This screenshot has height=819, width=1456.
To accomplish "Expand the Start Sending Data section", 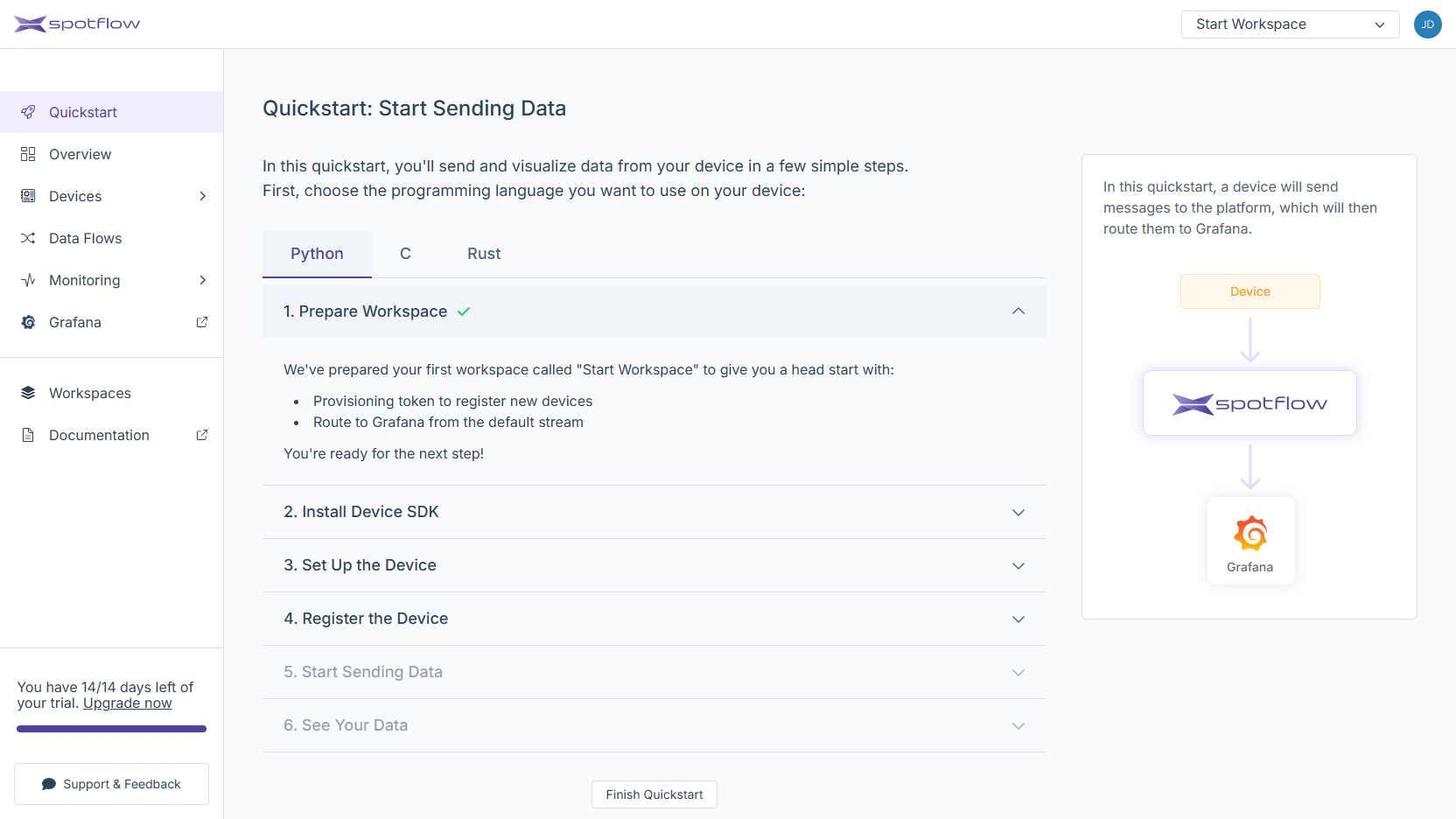I will point(654,672).
